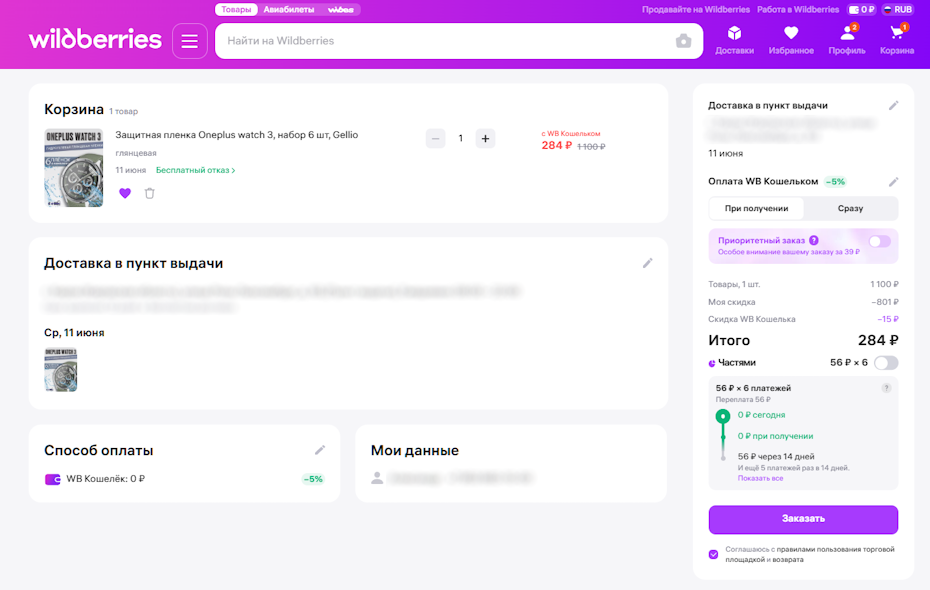
Task: Click Моя скидка −801 ₽ row
Action: [803, 302]
